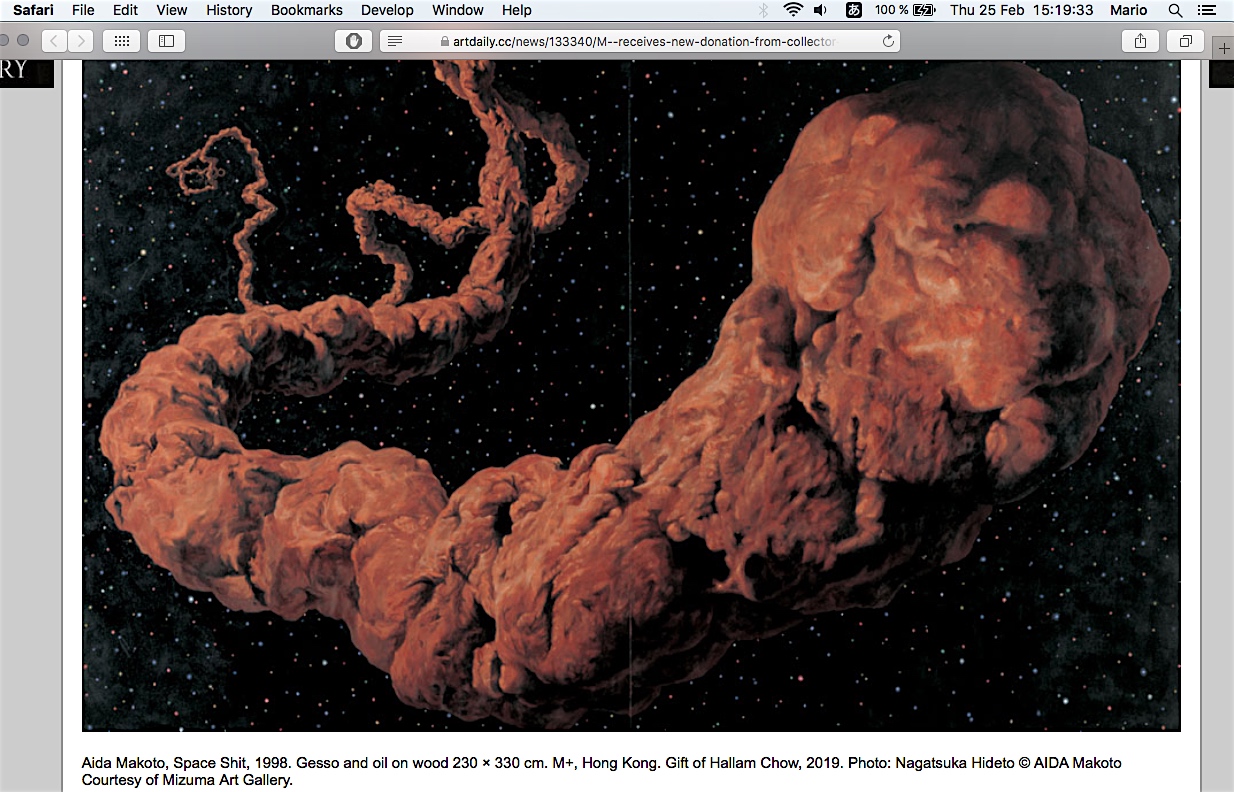Open the Bluetooth status menu
Screen dimensions: 1234x792
763,10
